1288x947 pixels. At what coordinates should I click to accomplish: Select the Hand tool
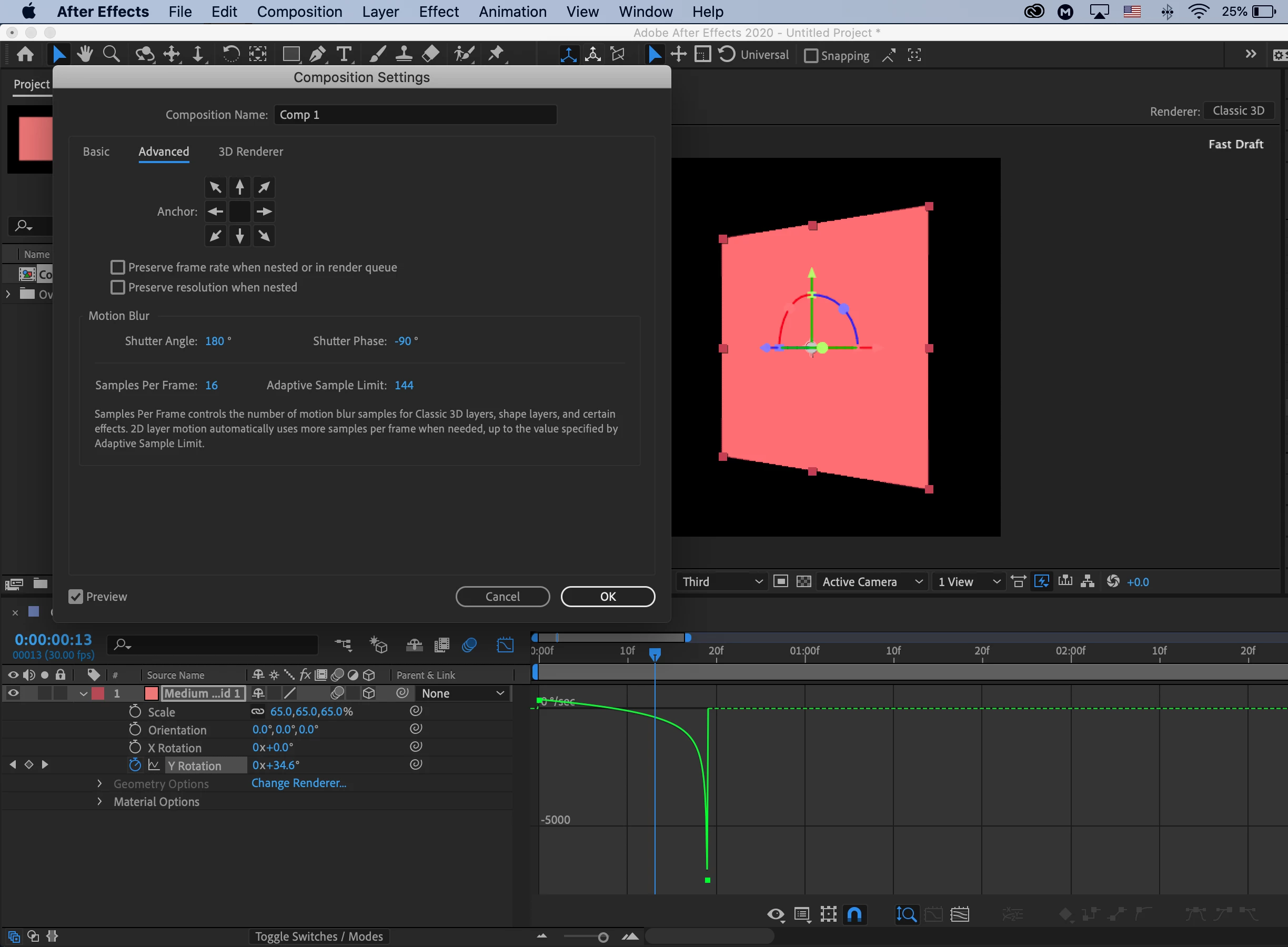(85, 55)
